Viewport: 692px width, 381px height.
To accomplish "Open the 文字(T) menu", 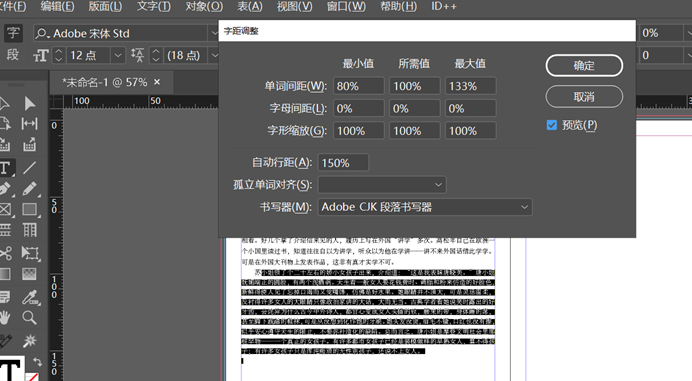I will point(154,7).
